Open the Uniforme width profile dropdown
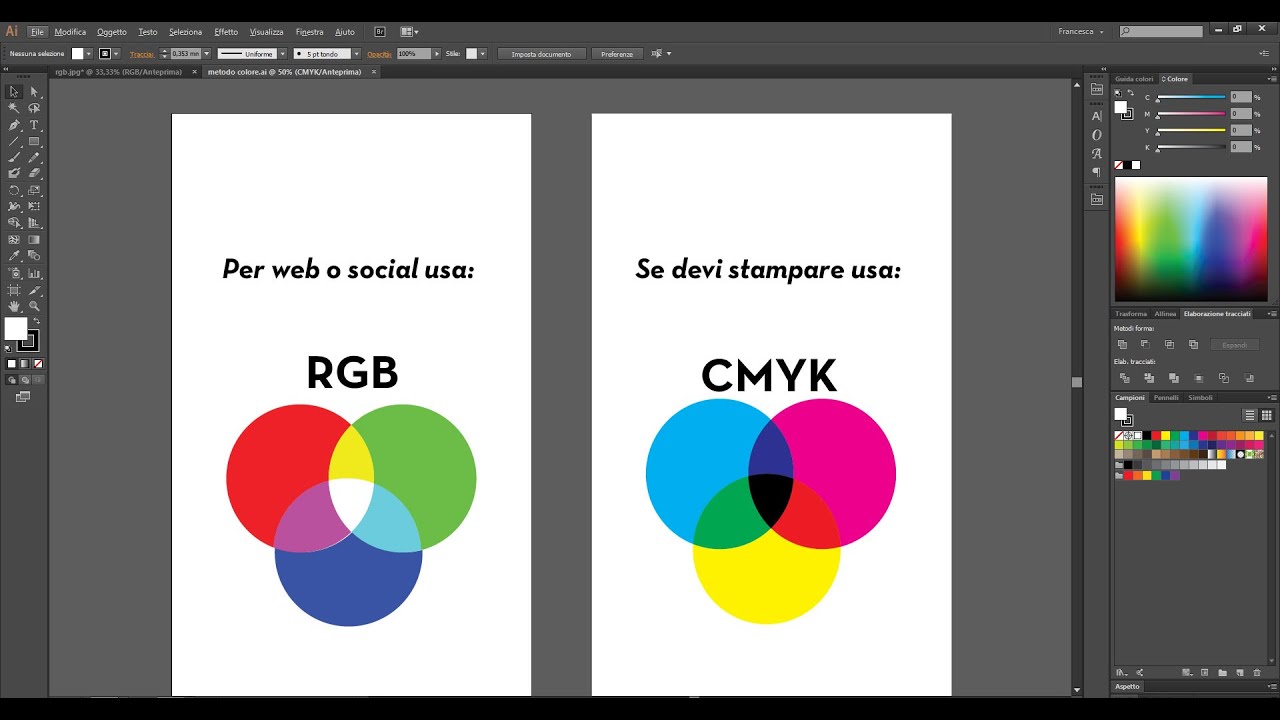 pos(282,54)
